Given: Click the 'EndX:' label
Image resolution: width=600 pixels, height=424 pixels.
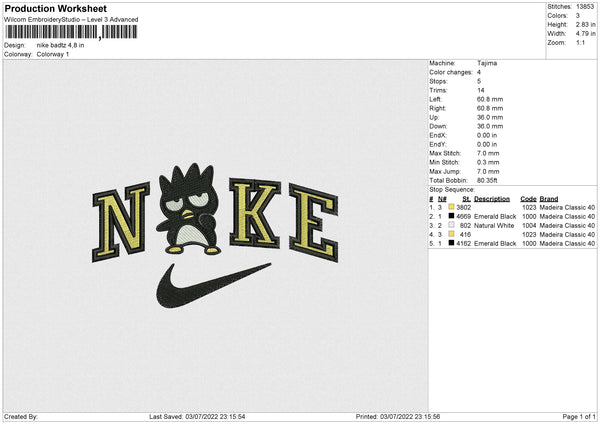Looking at the screenshot, I should [x=438, y=135].
